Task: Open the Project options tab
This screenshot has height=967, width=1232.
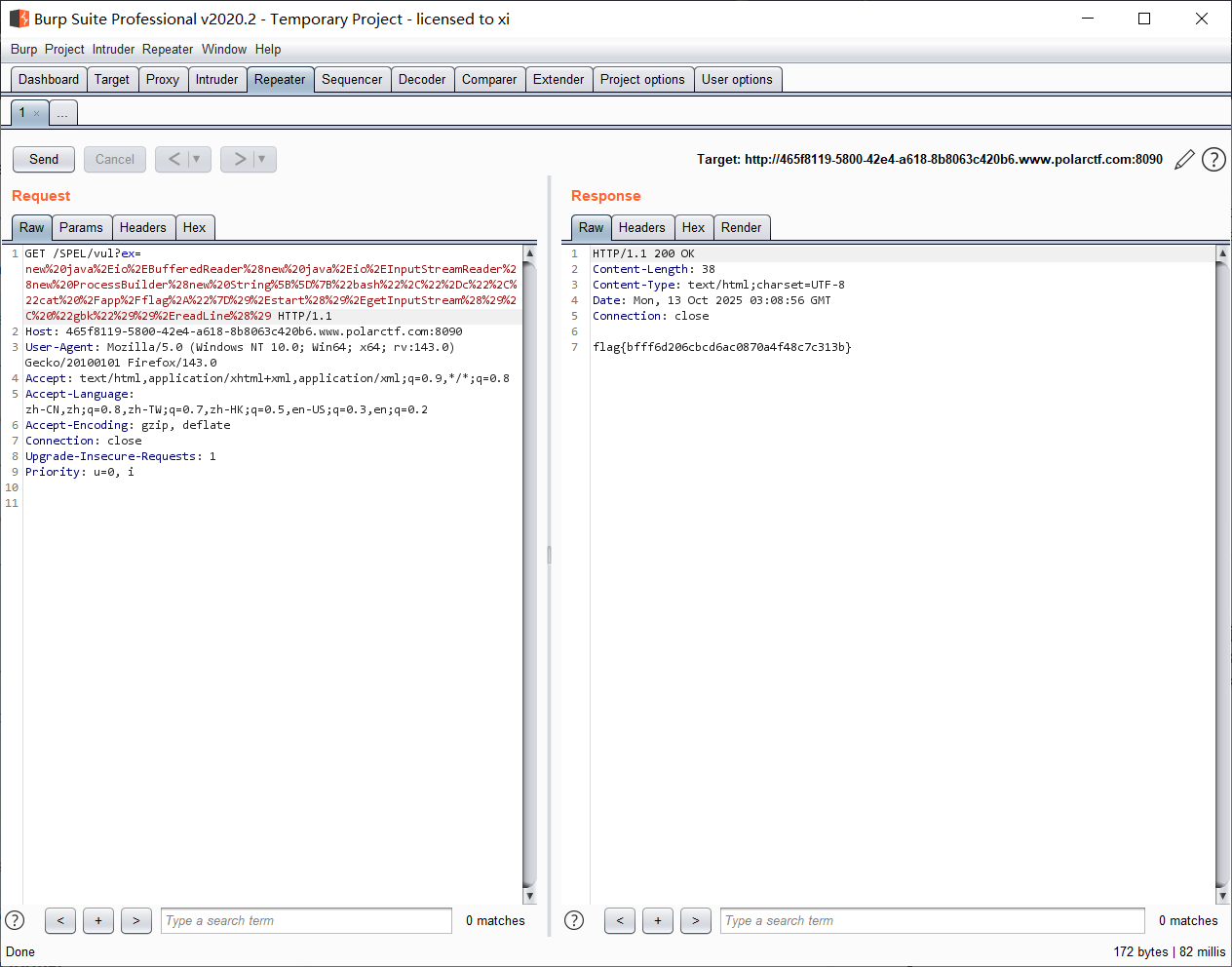Action: pyautogui.click(x=642, y=80)
